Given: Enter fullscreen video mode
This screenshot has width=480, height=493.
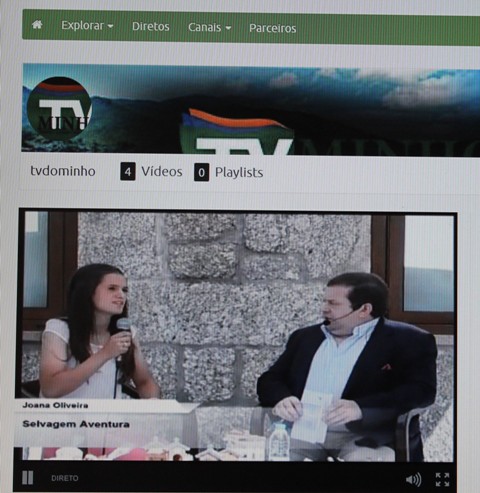Looking at the screenshot, I should point(442,480).
